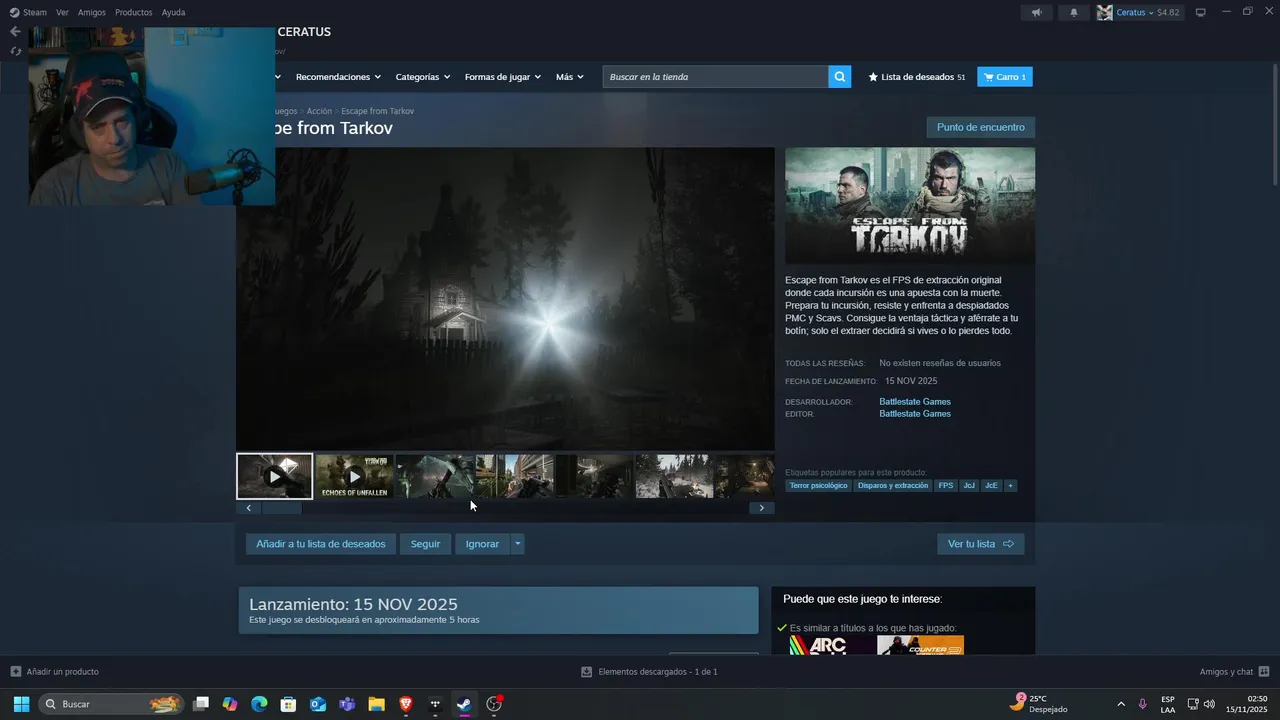
Task: Open Brave browser from taskbar
Action: click(x=406, y=704)
